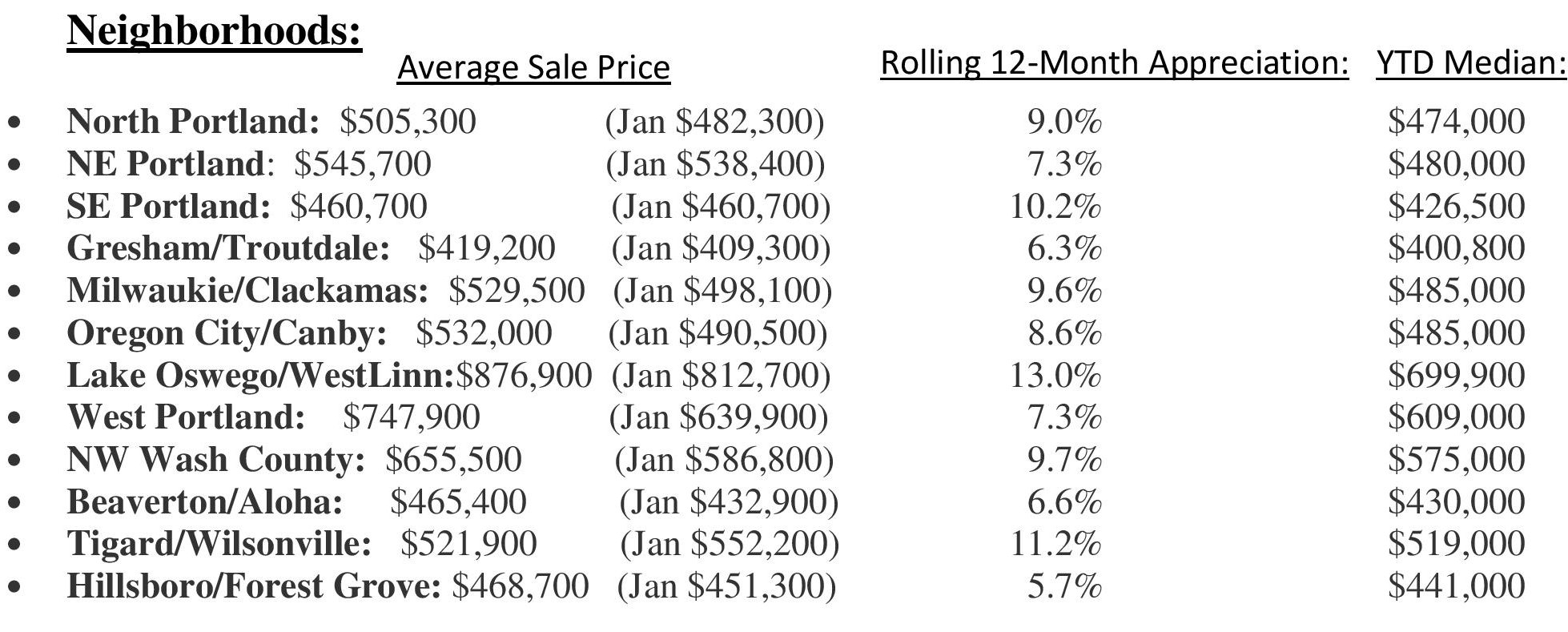Click NE Portland average price $545,700
This screenshot has height=632, width=1568.
[363, 164]
